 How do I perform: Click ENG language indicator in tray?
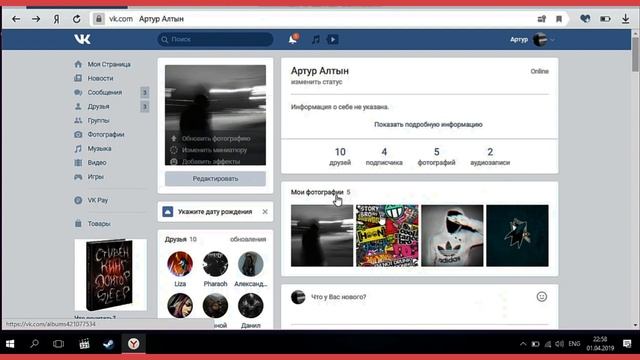(574, 344)
